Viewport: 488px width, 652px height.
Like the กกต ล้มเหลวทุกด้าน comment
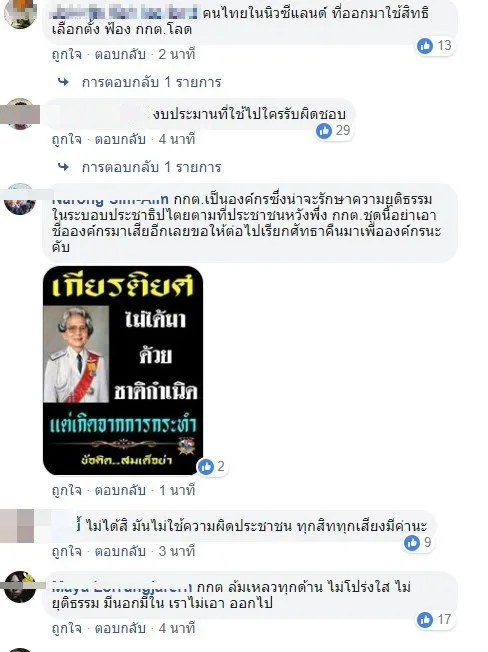click(67, 628)
